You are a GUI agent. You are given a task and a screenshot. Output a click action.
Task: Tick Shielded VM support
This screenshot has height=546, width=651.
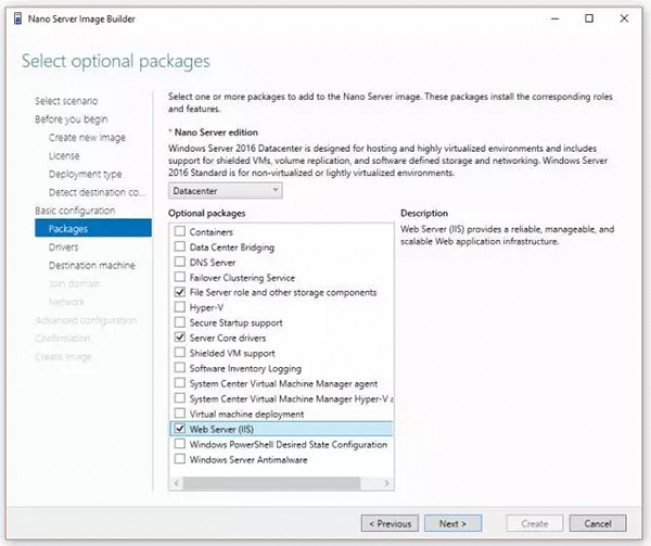(180, 353)
